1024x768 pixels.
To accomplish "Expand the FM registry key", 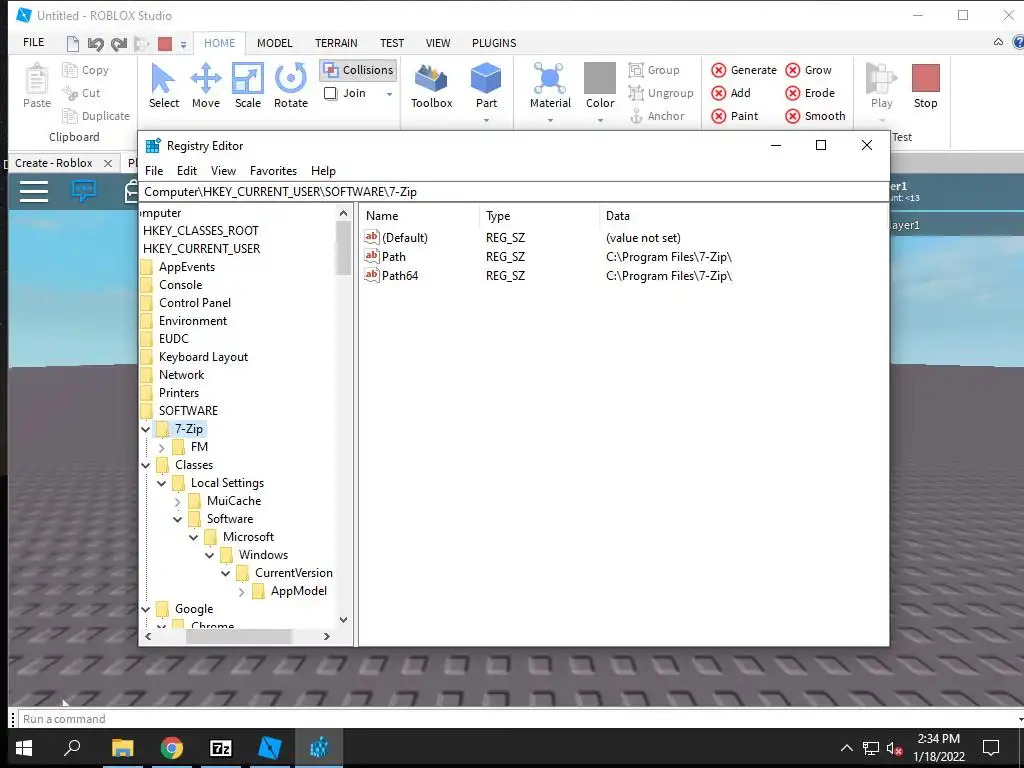I will click(161, 447).
